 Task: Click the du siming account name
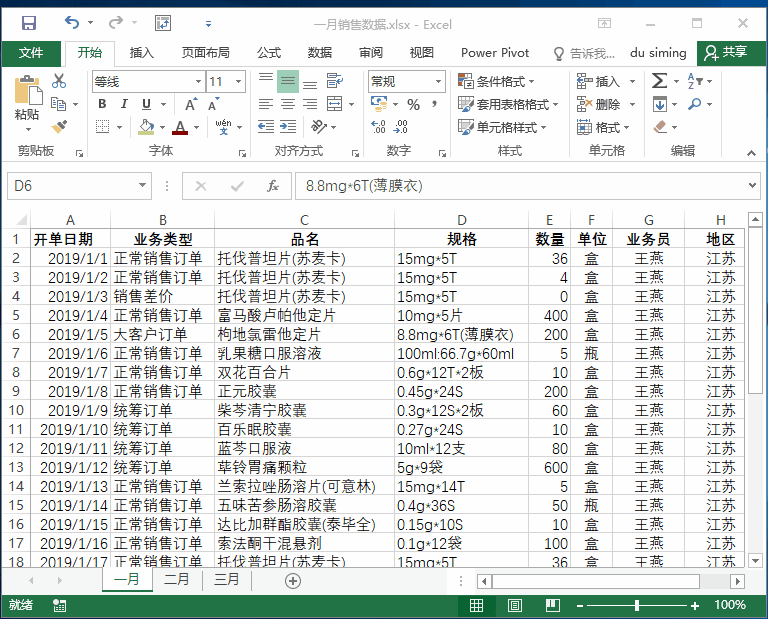658,53
